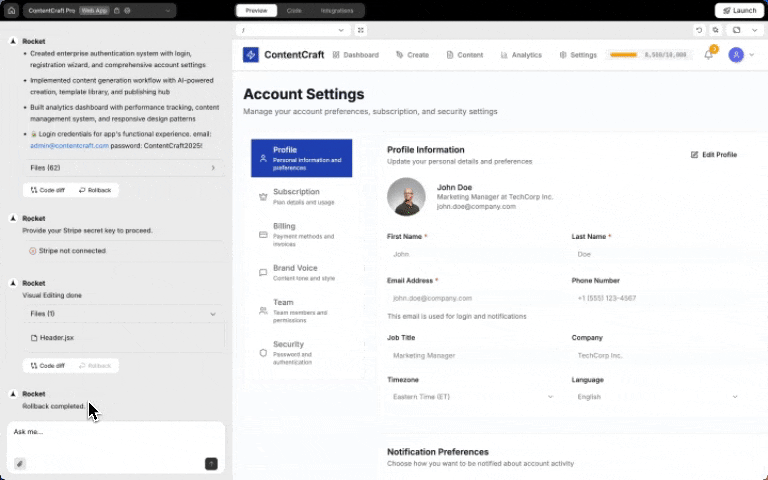Expand the user account menu chevron
768x480 pixels.
click(x=752, y=55)
